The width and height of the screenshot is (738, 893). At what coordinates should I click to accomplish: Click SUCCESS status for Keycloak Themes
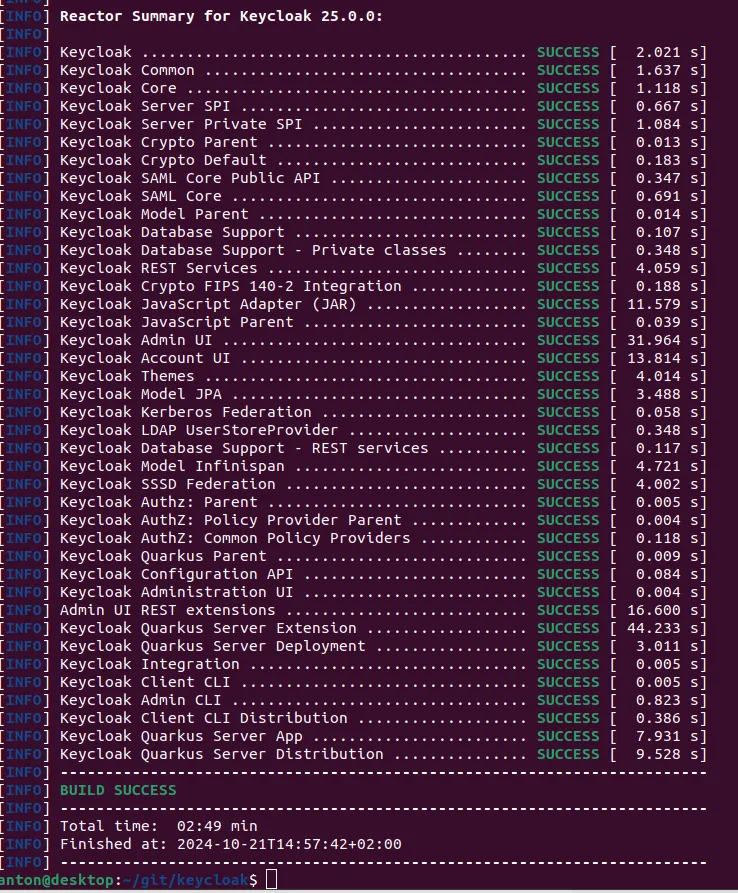[x=568, y=376]
